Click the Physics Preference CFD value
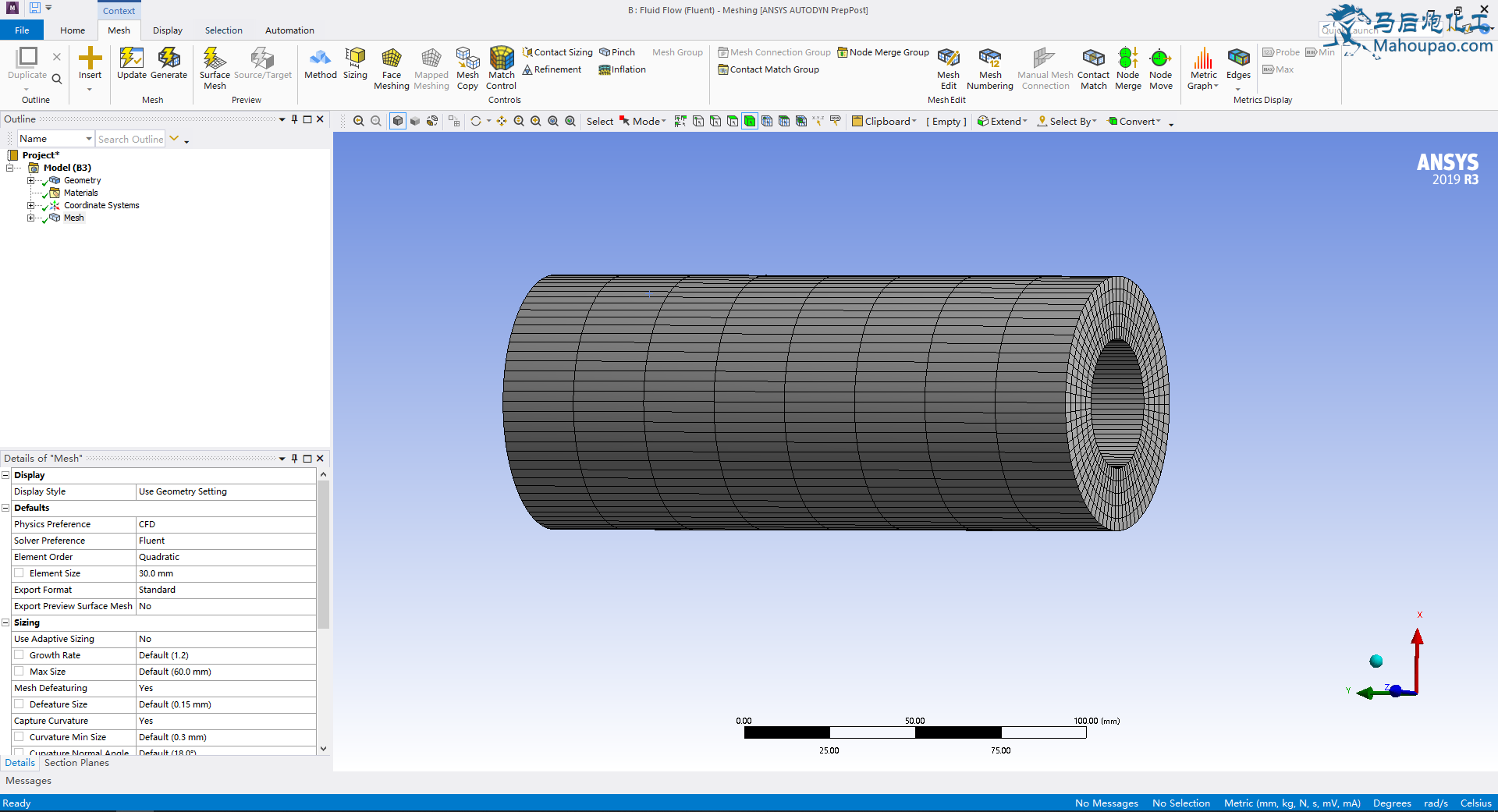Viewport: 1498px width, 812px height. pyautogui.click(x=226, y=524)
